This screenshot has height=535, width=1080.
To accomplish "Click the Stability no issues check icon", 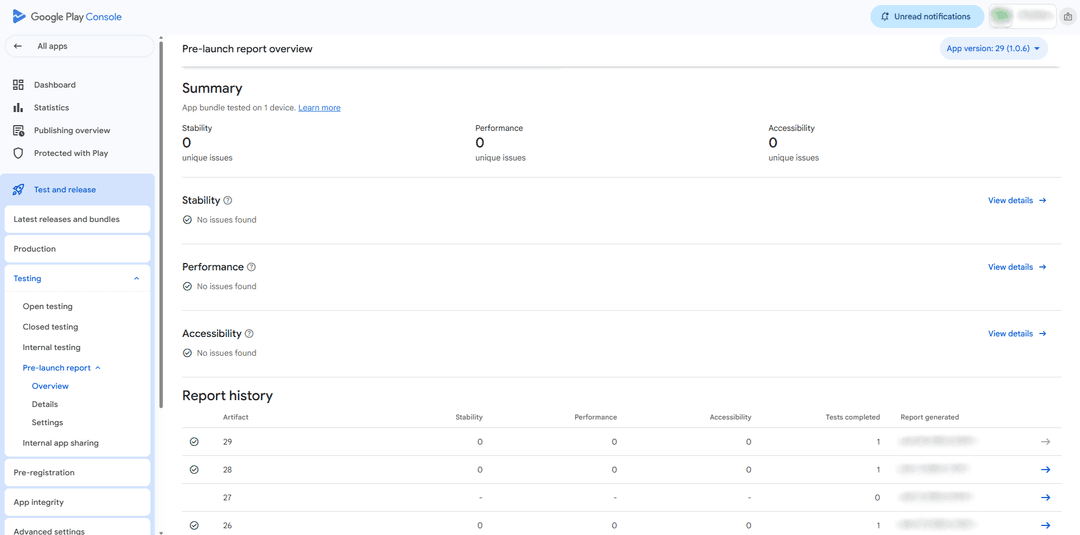I will point(187,220).
